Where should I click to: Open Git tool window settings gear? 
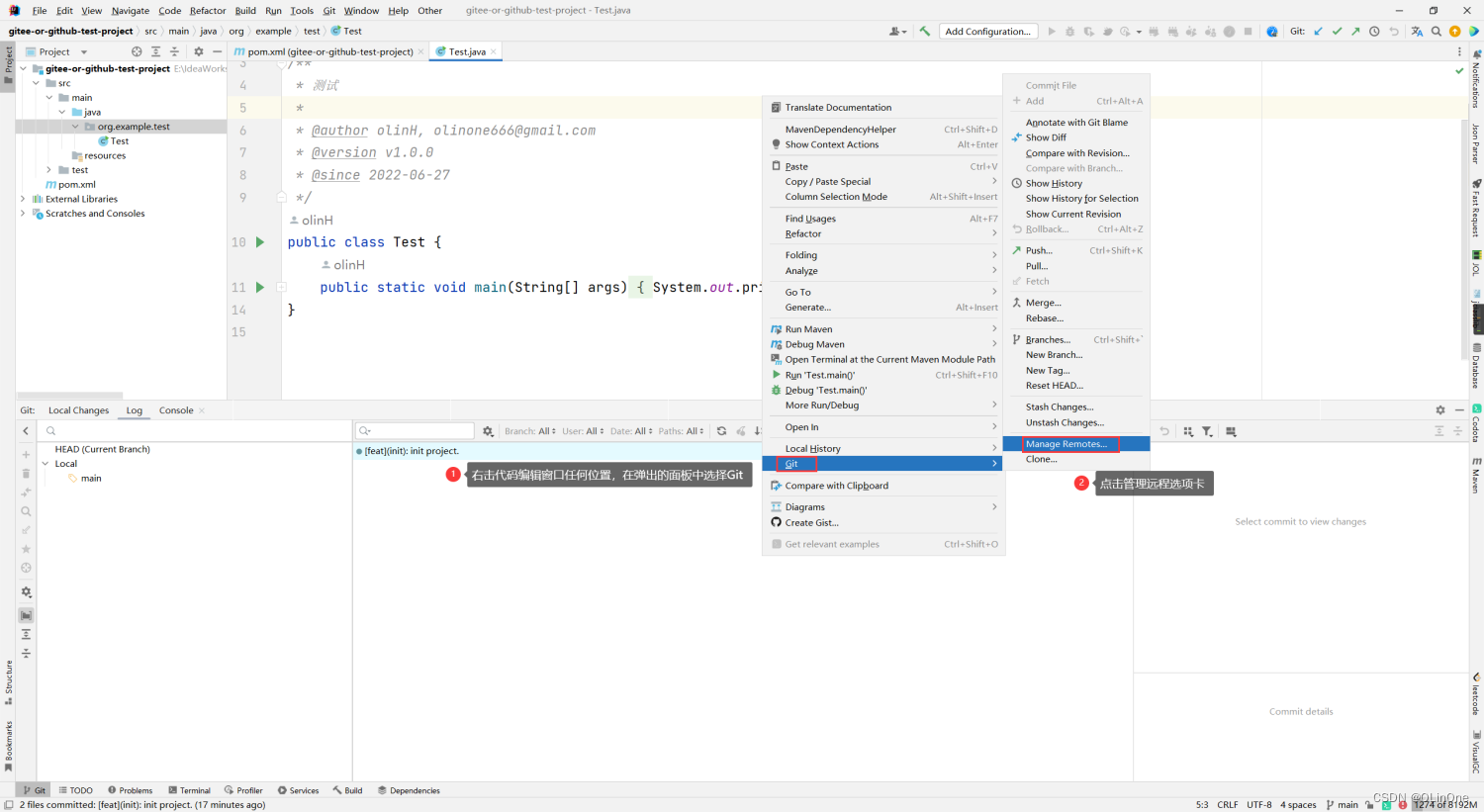tap(1440, 409)
